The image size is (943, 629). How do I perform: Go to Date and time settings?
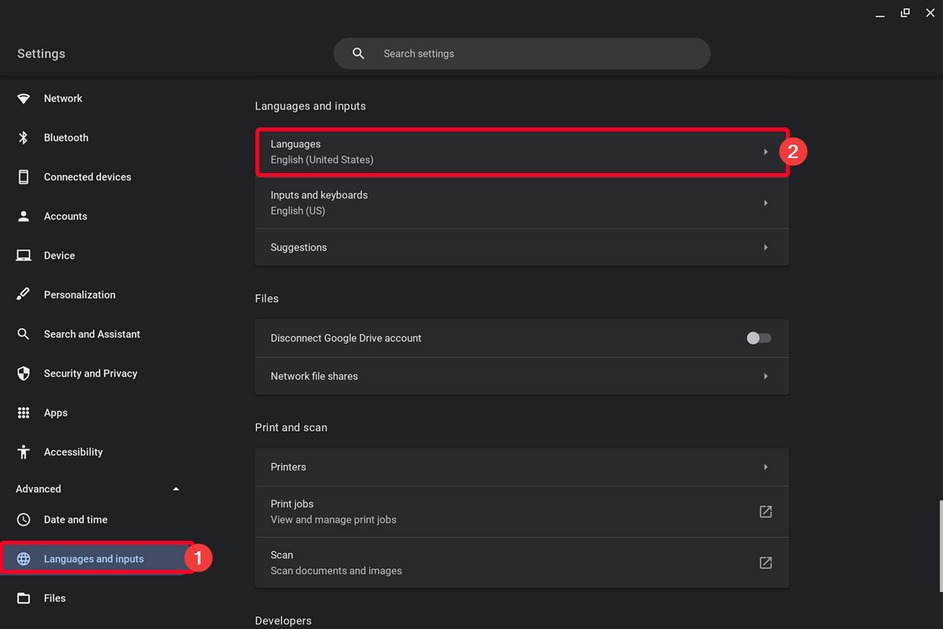[x=75, y=520]
